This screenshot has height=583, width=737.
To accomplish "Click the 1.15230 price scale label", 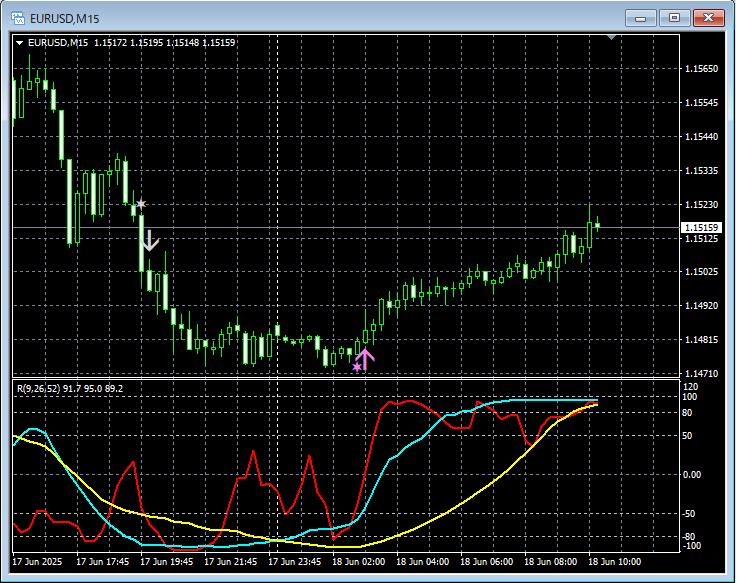I will 702,205.
